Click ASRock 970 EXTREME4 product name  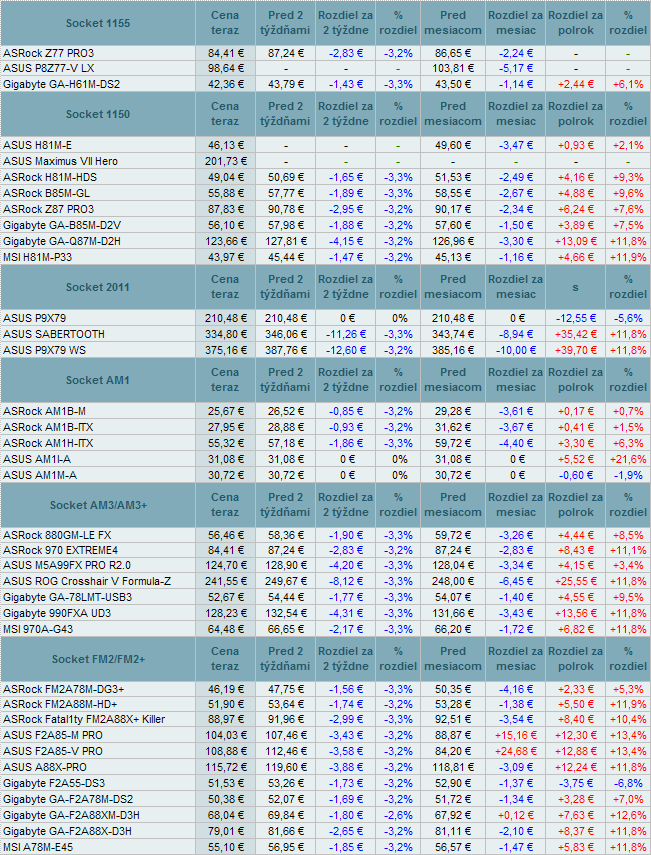[60, 550]
